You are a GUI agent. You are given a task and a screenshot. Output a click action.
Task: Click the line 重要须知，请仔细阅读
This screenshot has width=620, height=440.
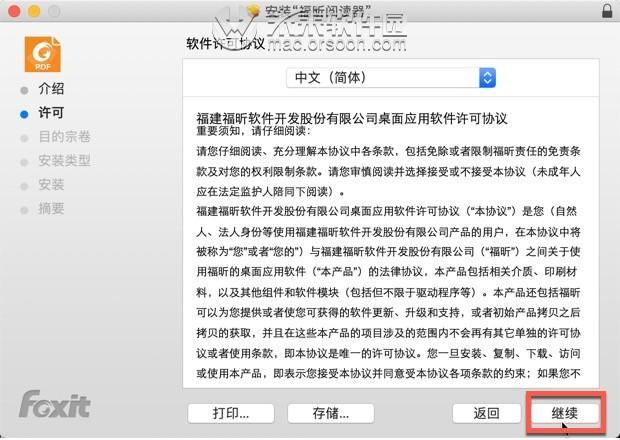(x=253, y=131)
